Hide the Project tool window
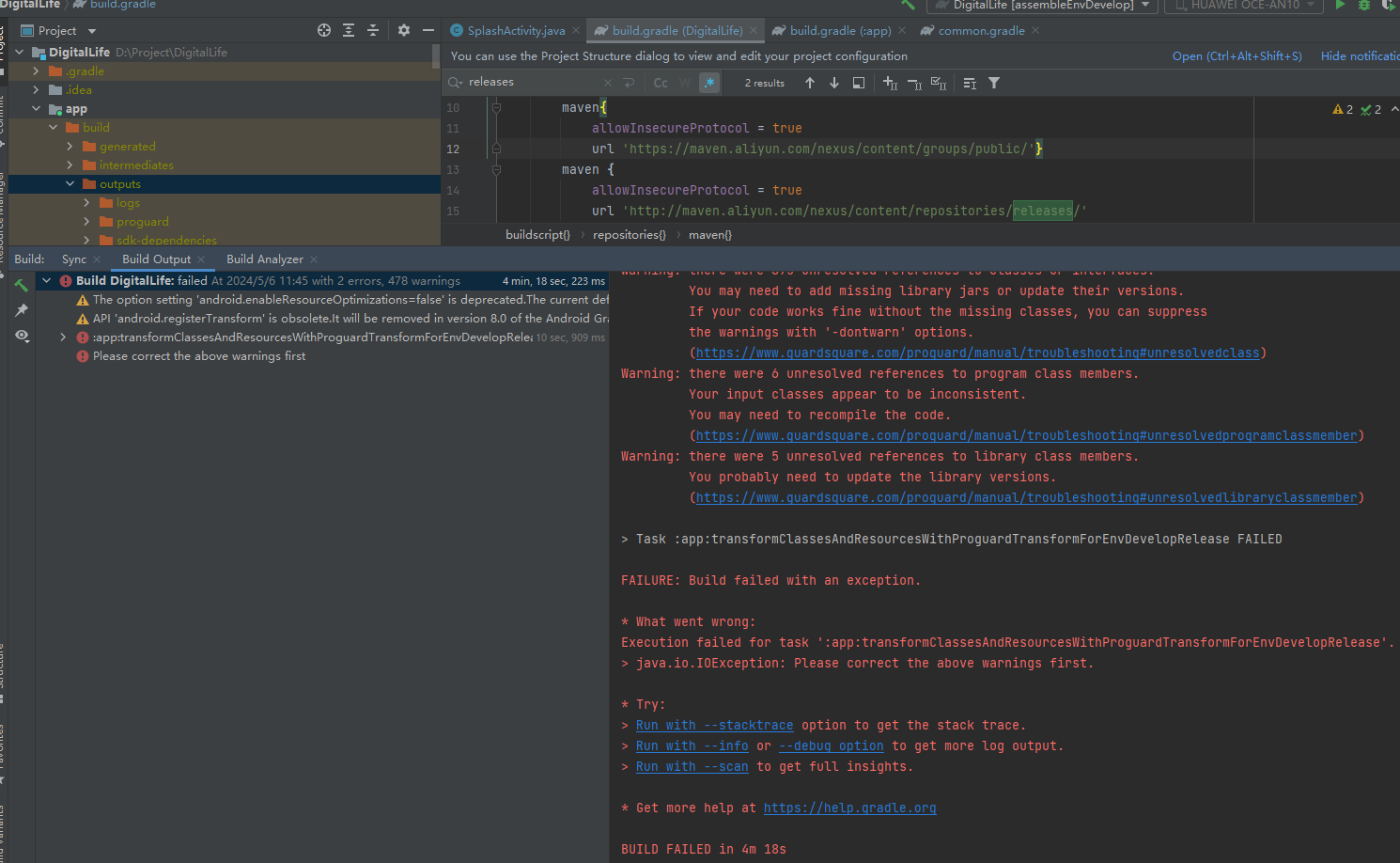1400x863 pixels. 428,30
